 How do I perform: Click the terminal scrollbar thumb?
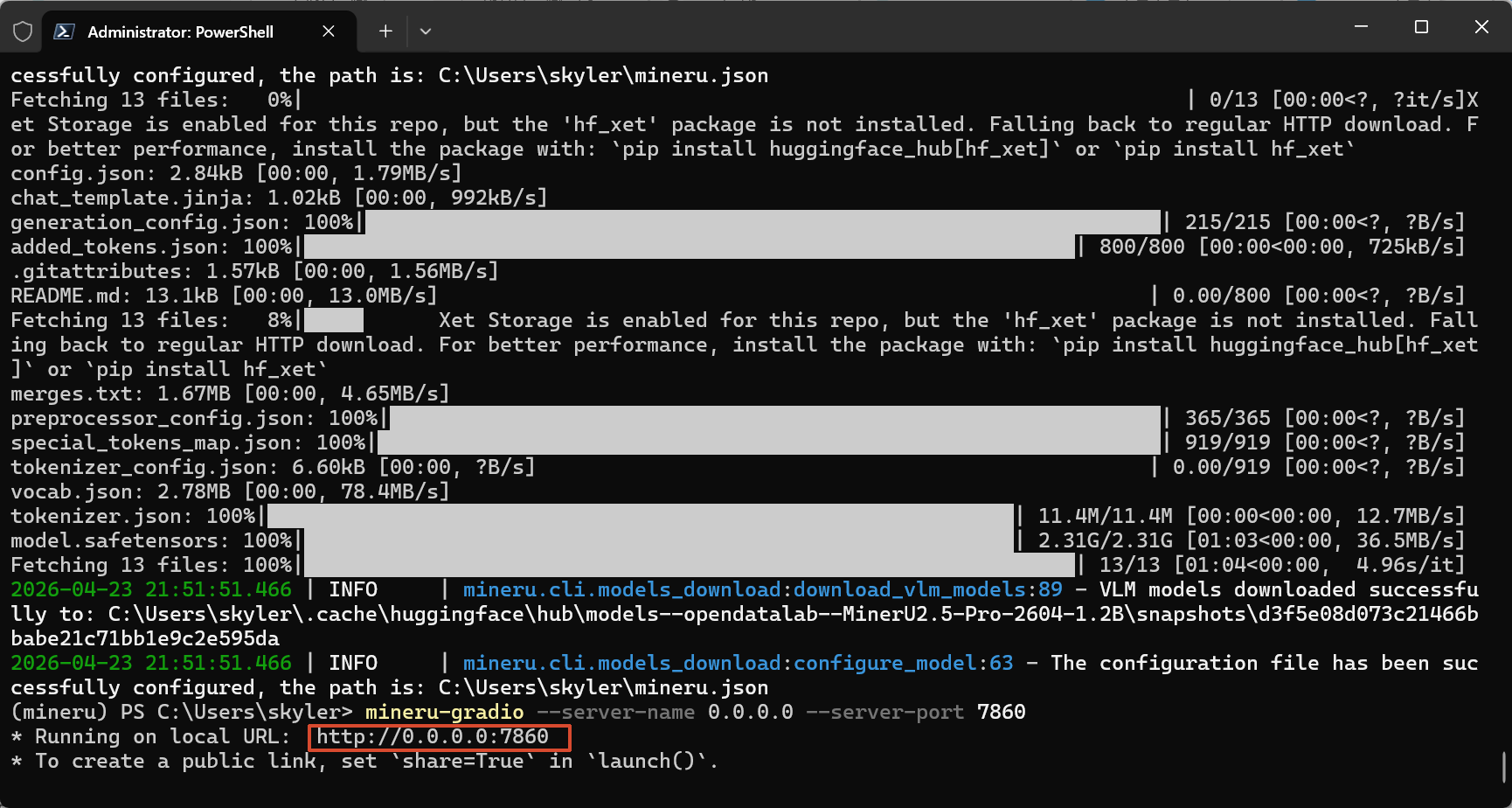point(1504,767)
